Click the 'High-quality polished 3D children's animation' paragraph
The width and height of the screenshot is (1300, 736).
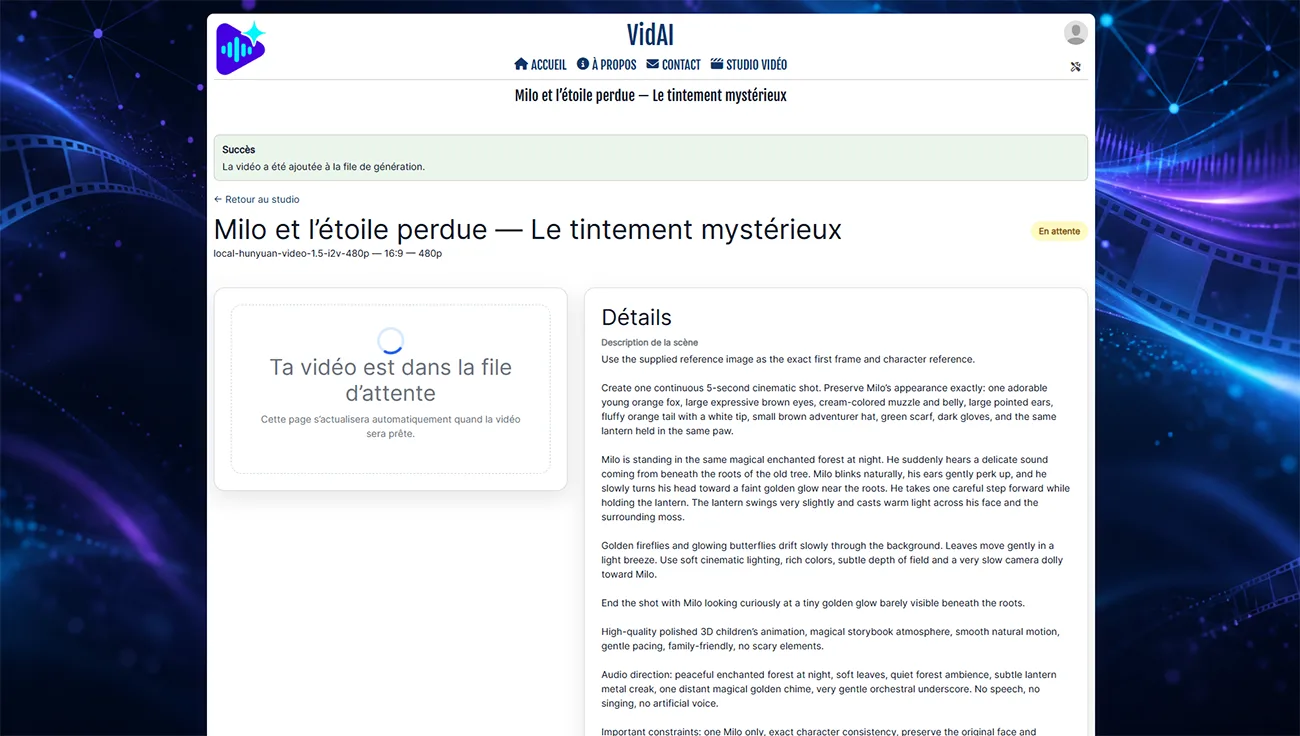(830, 639)
